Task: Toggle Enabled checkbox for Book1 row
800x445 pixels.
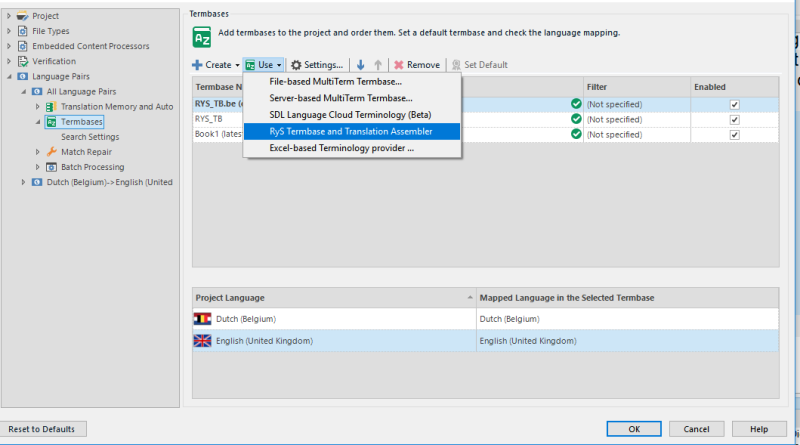Action: 735,135
